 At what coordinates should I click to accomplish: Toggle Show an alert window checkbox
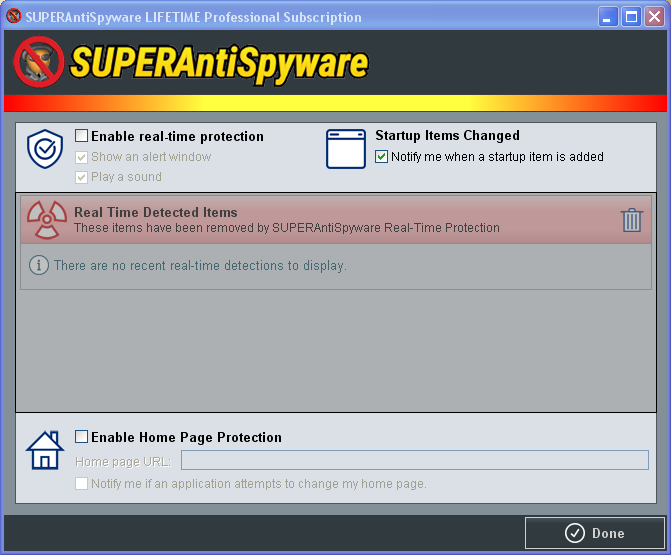tap(81, 157)
